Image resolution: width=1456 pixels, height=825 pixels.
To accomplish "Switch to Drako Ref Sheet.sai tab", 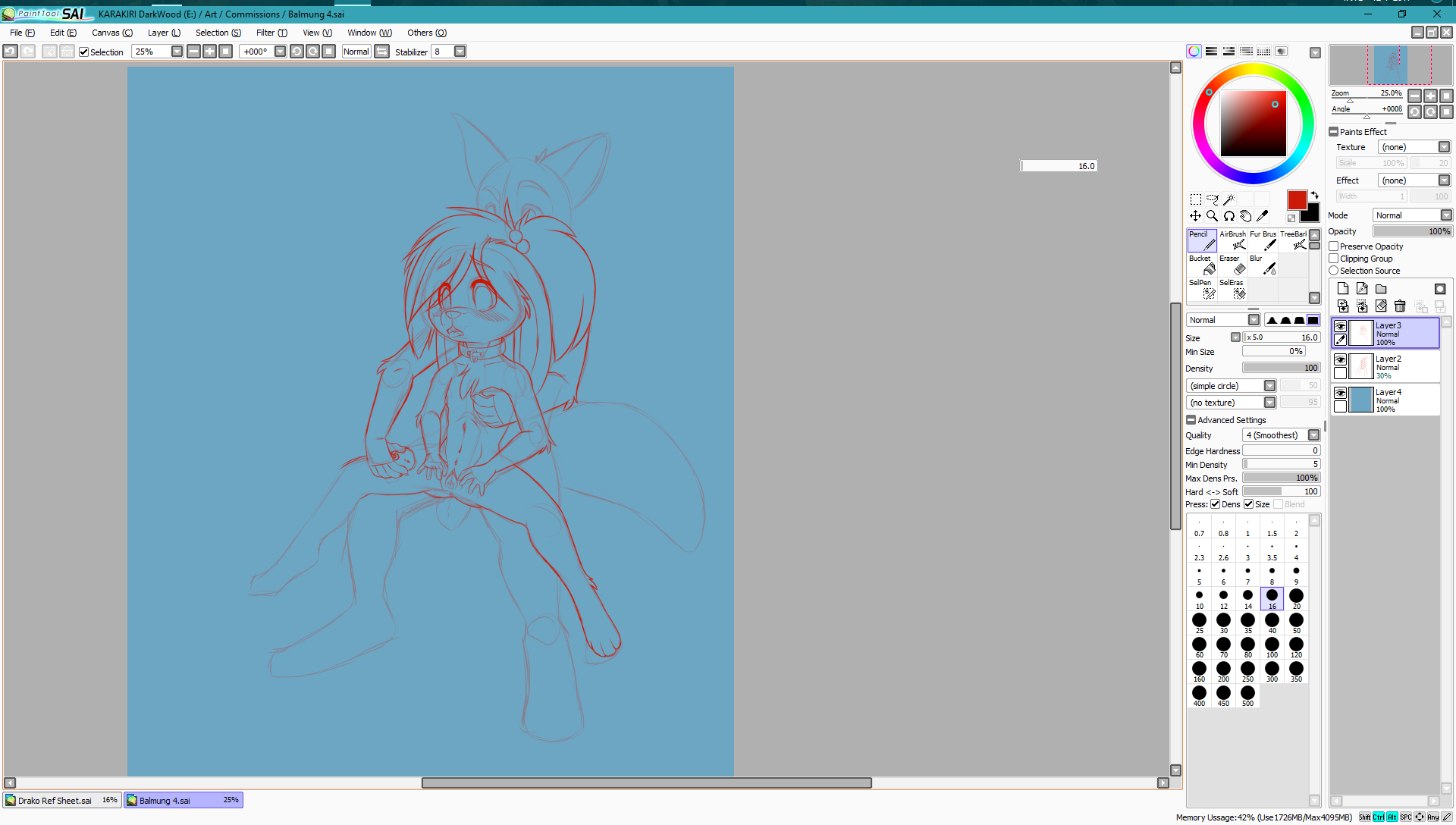I will tap(61, 800).
